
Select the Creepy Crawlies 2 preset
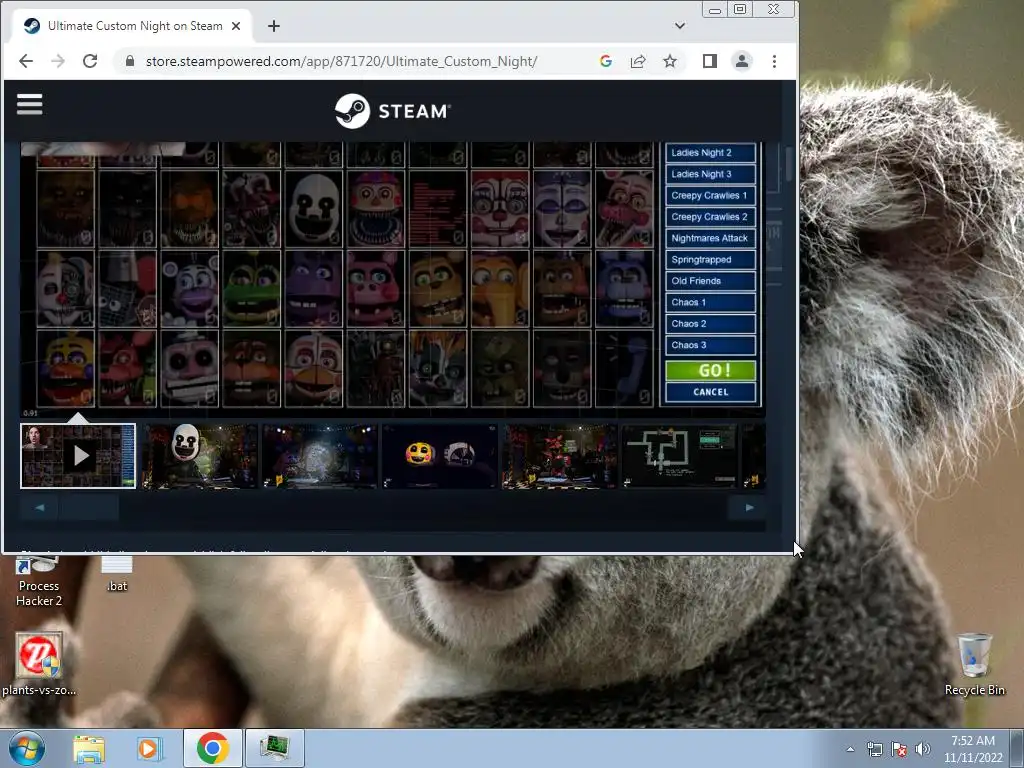(711, 217)
